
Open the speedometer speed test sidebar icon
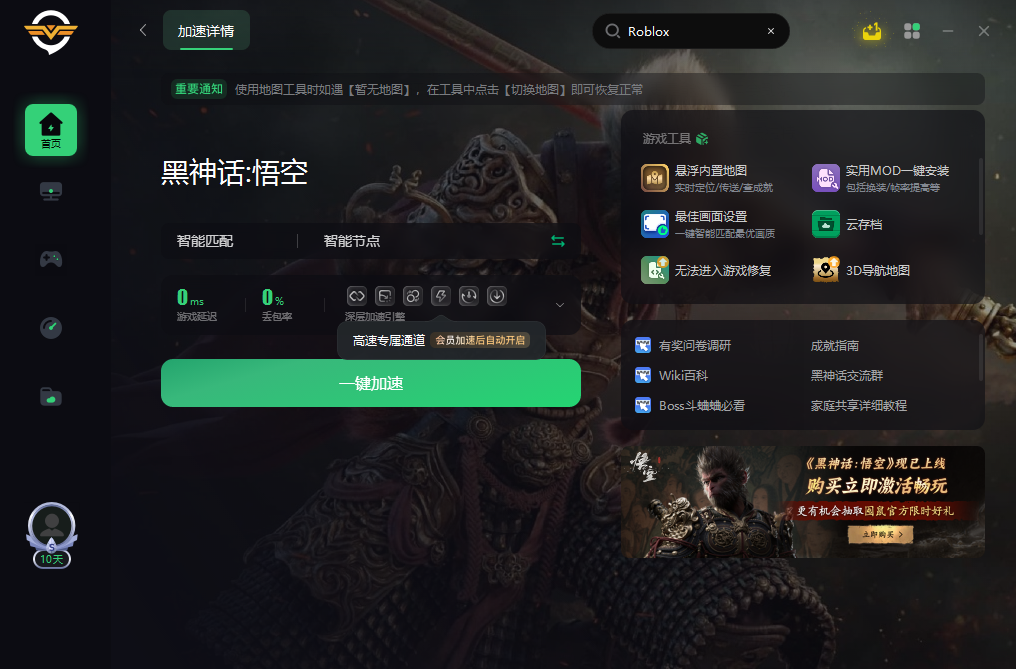51,327
